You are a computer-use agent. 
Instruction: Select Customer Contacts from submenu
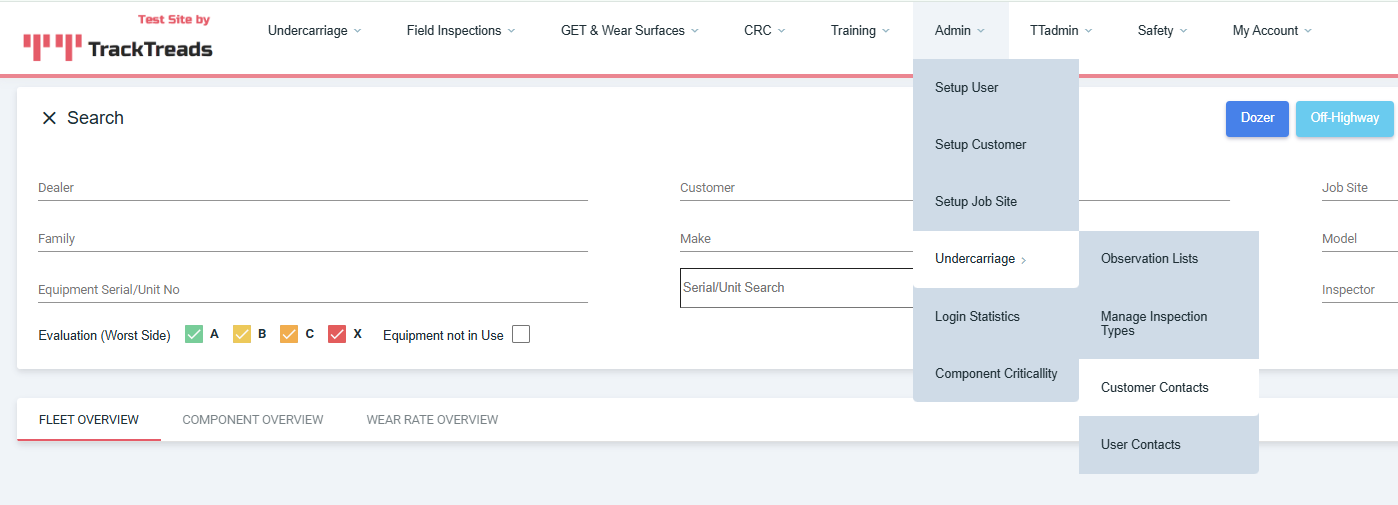click(x=1155, y=388)
